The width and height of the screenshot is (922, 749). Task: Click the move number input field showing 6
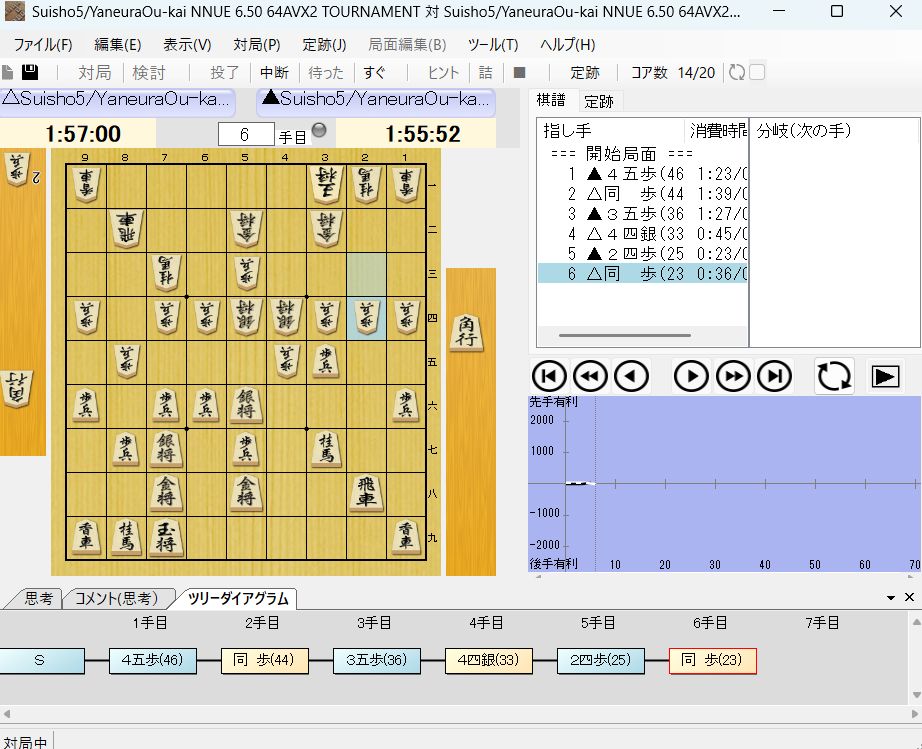point(246,134)
